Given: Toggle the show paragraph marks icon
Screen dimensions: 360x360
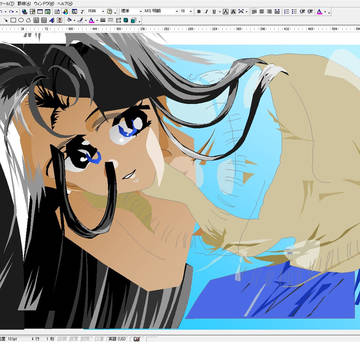Looking at the screenshot, I should (x=82, y=12).
